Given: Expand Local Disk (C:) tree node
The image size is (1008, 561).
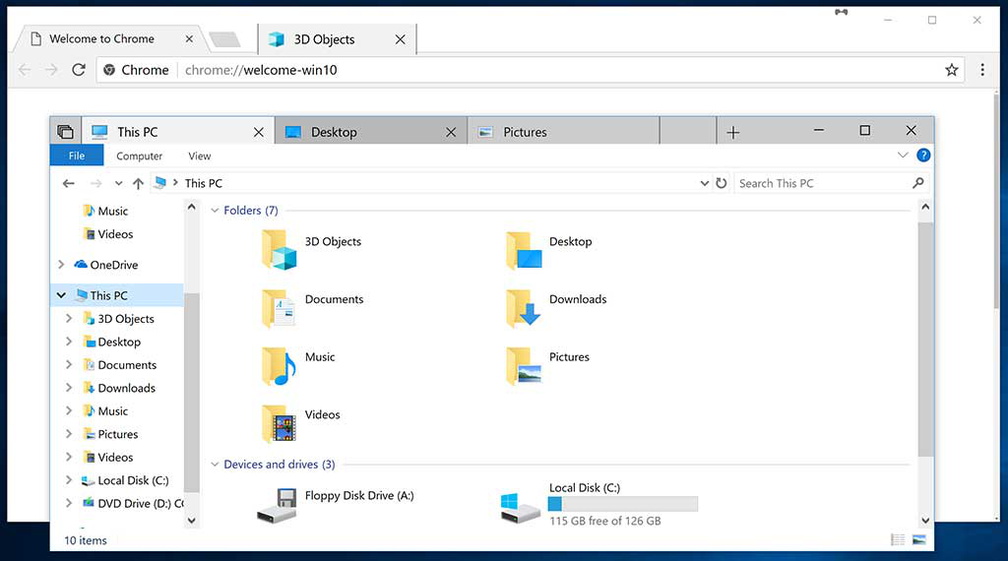Looking at the screenshot, I should click(69, 480).
